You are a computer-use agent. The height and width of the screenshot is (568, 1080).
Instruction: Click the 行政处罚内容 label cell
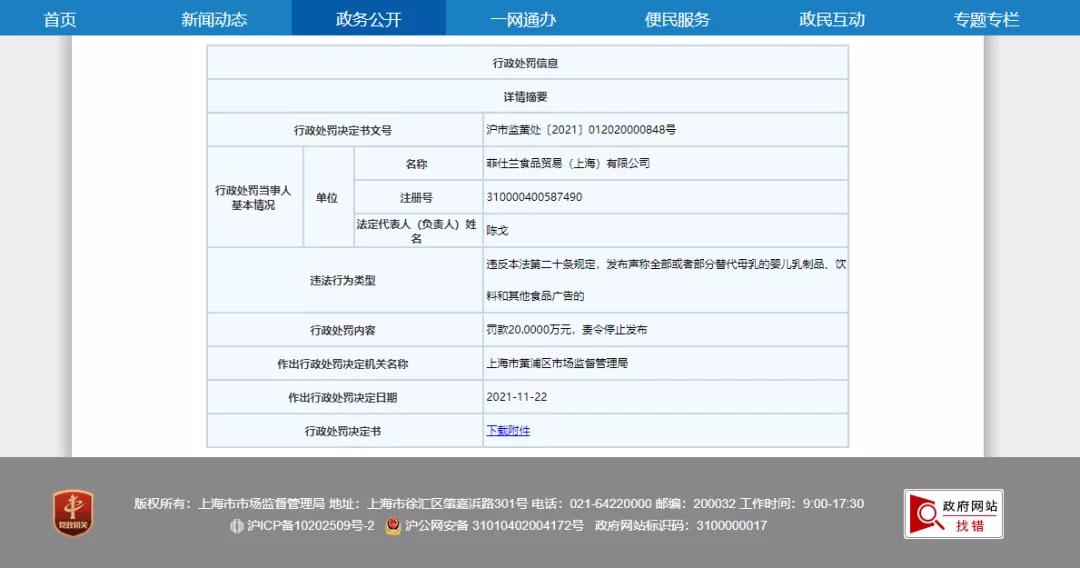[x=343, y=330]
